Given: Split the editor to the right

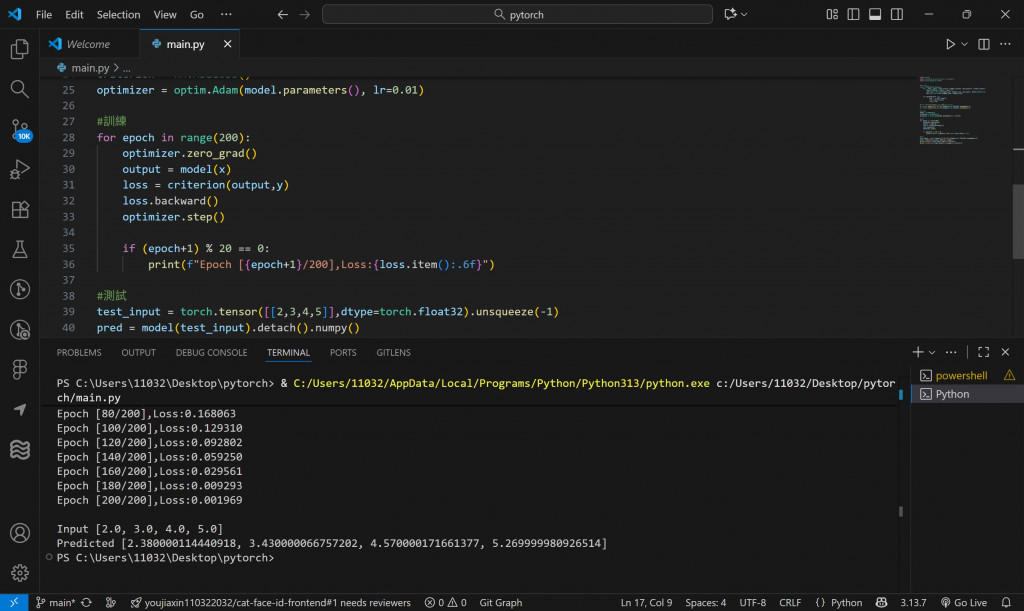Looking at the screenshot, I should click(984, 45).
